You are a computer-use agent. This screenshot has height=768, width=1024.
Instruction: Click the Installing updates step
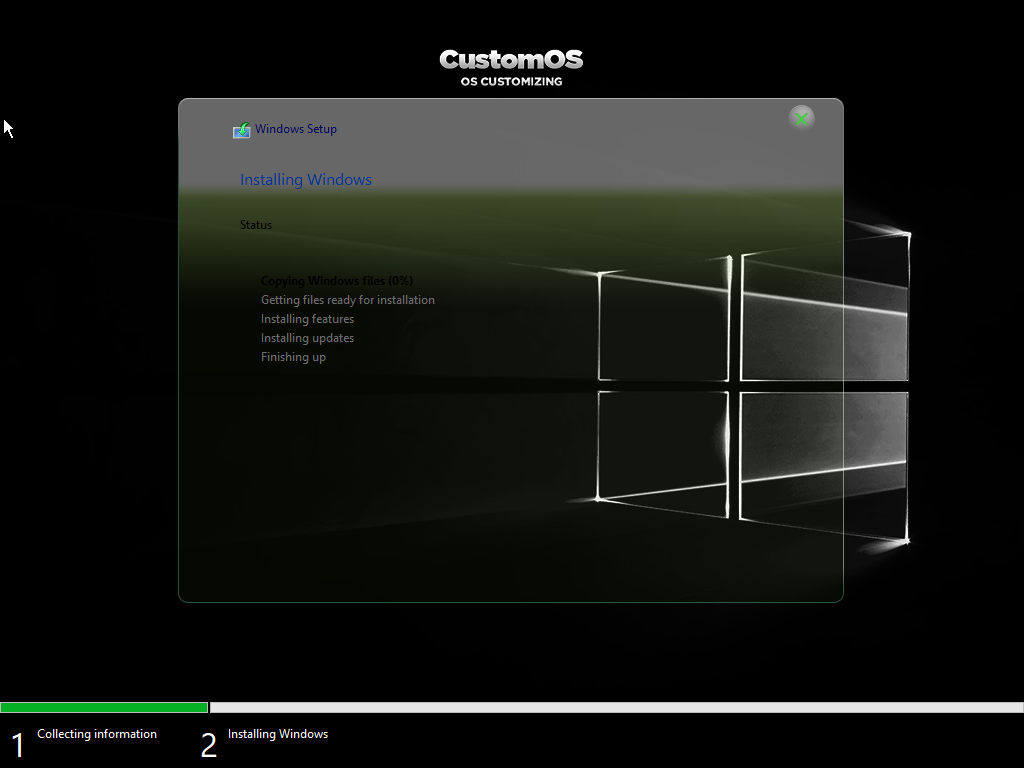coord(308,338)
